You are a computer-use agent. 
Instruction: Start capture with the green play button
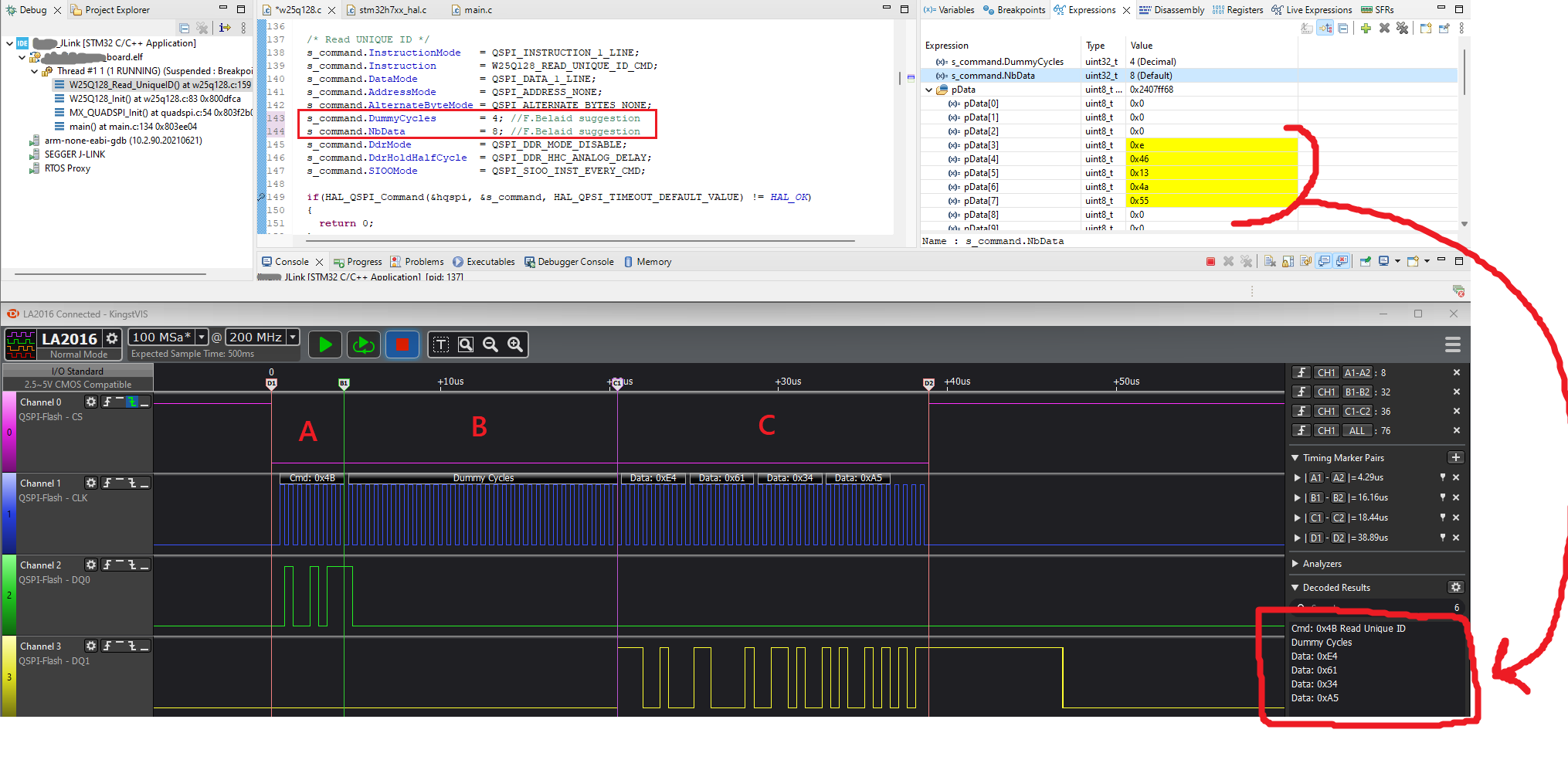[325, 344]
